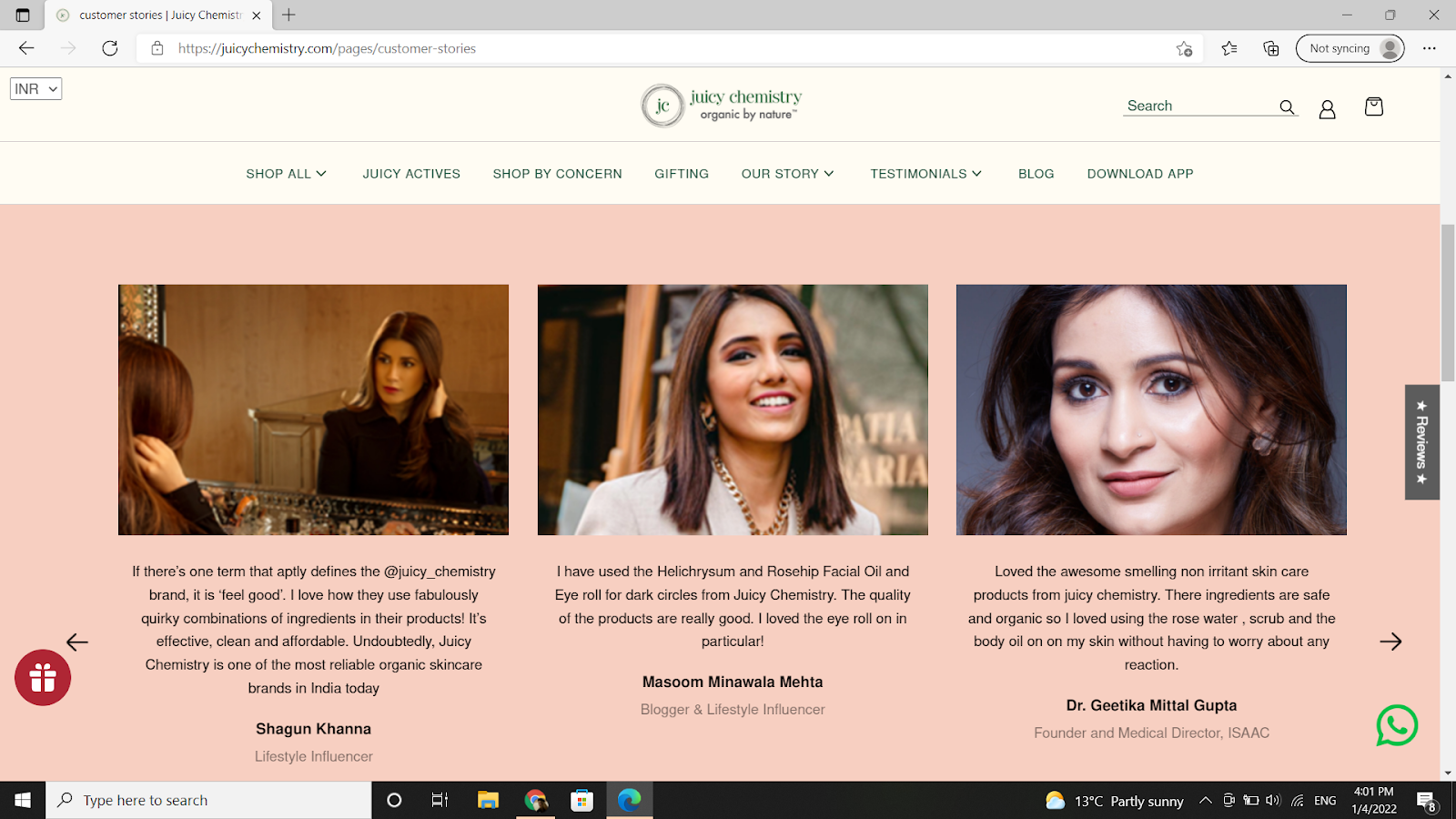Expand the TESTIMONIALS menu
1456x819 pixels.
[925, 174]
